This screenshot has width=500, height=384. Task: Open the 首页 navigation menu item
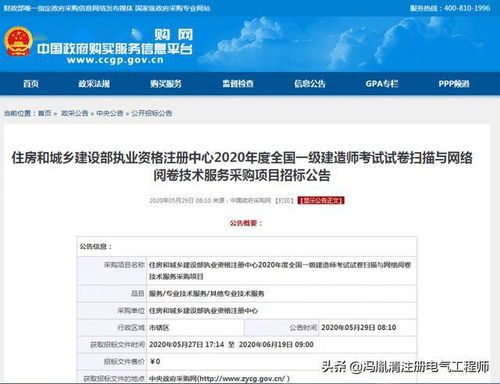click(31, 84)
